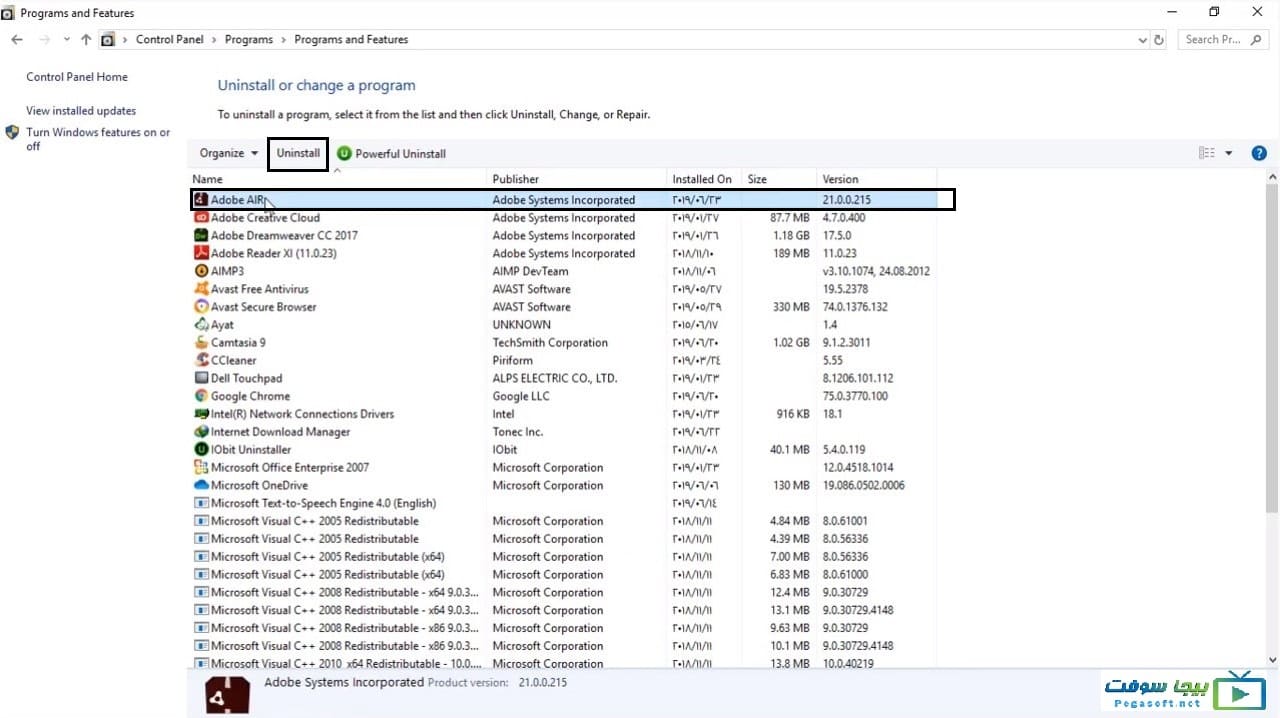Image resolution: width=1280 pixels, height=718 pixels.
Task: Click the Intel(R) Network Connections Drivers icon
Action: [201, 414]
